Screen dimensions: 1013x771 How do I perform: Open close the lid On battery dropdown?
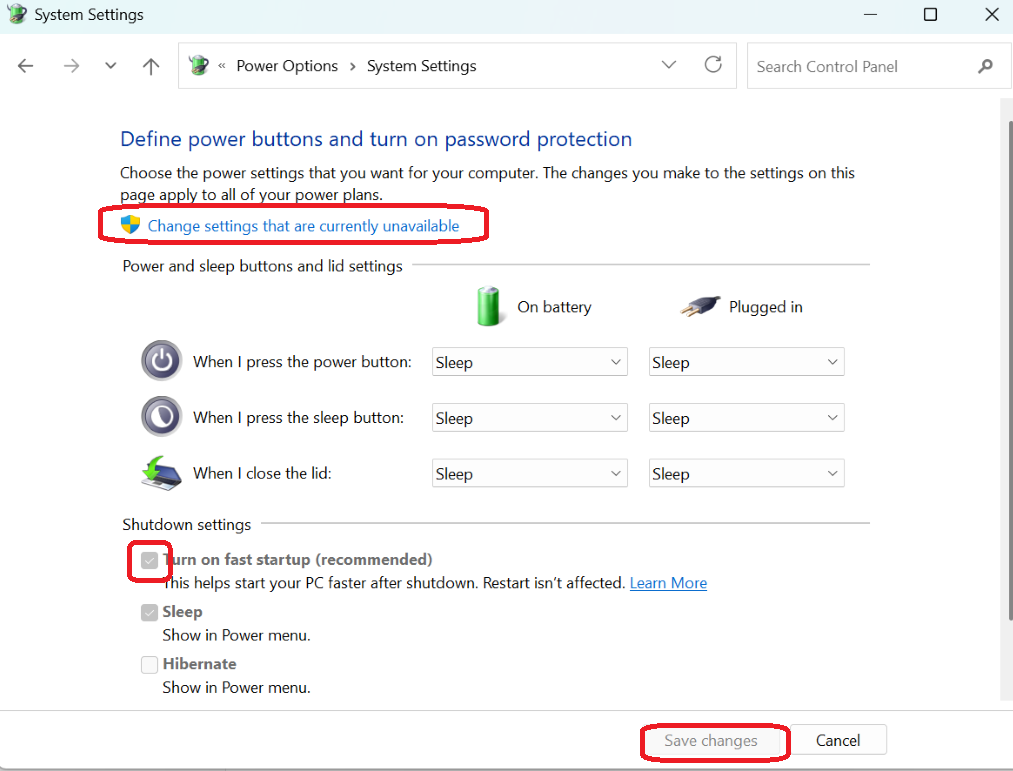point(530,474)
